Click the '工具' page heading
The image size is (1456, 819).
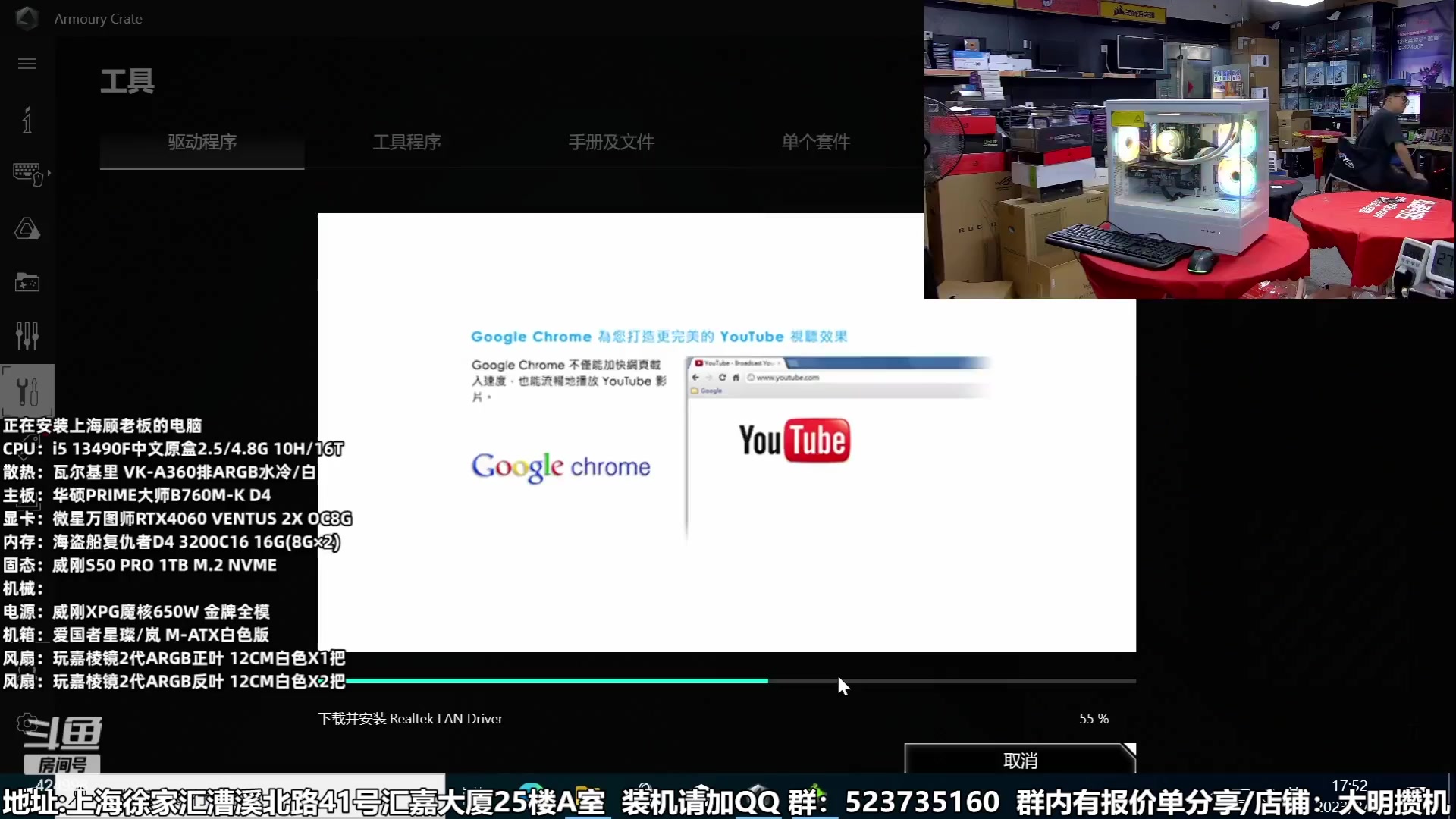coord(127,80)
